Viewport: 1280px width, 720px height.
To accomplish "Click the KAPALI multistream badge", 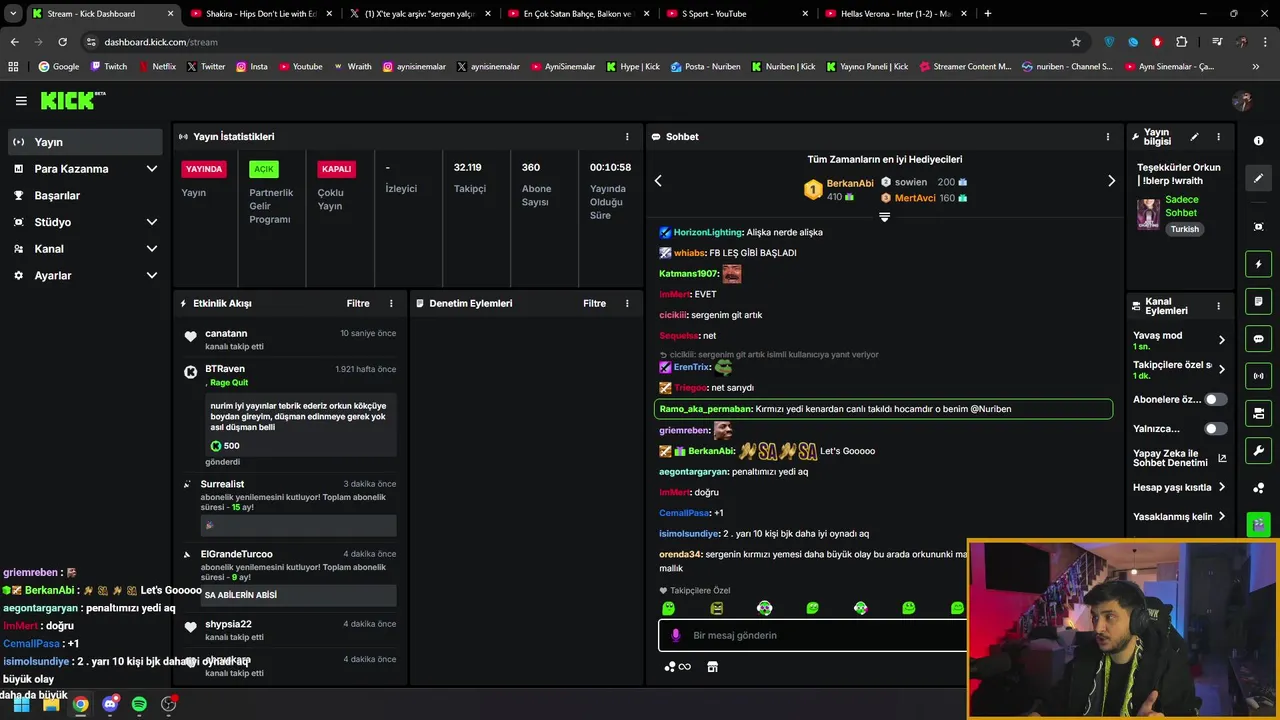I will click(337, 169).
